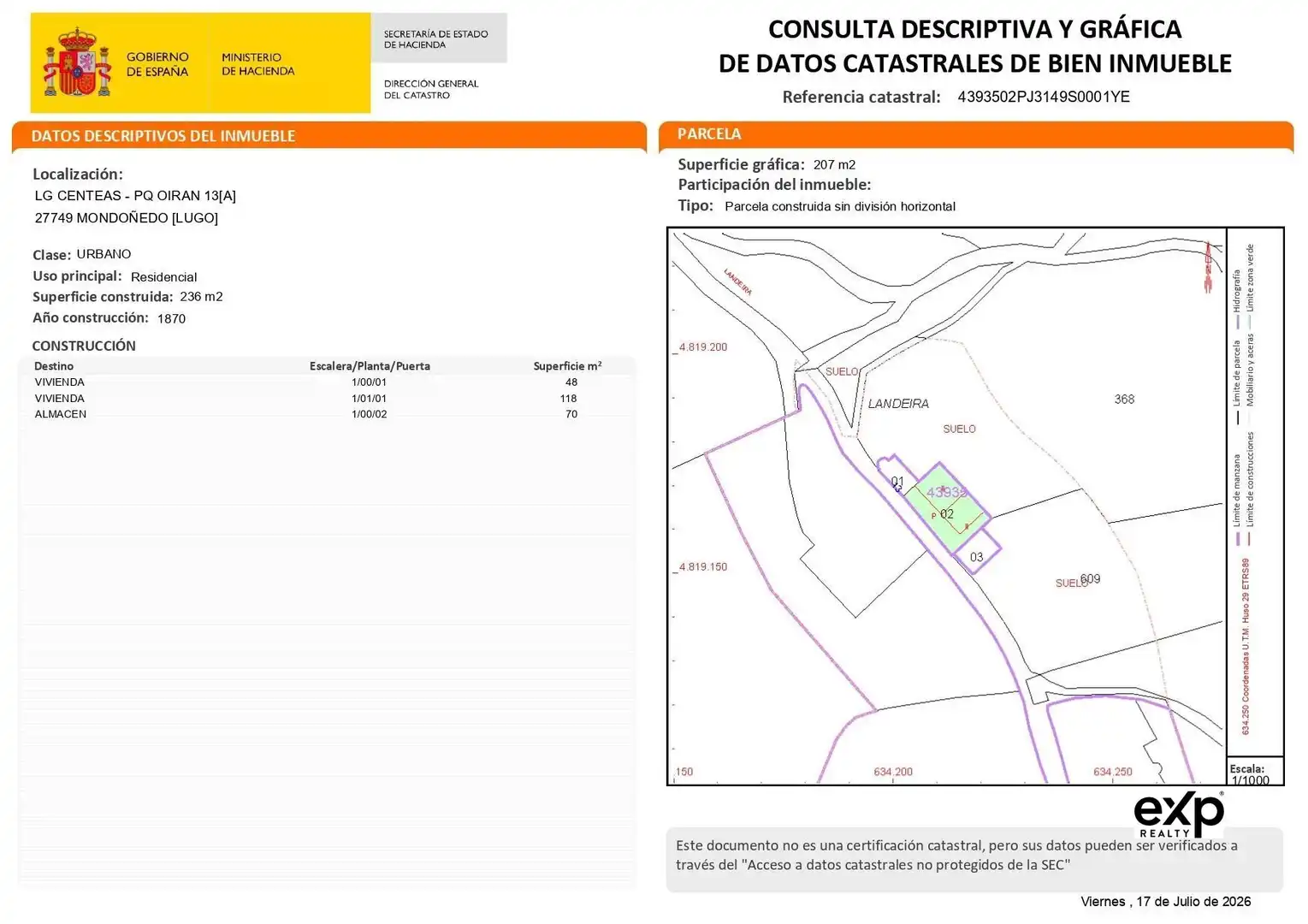
Task: Click the '634.250' coordinate at the map bottom
Action: [x=1113, y=772]
